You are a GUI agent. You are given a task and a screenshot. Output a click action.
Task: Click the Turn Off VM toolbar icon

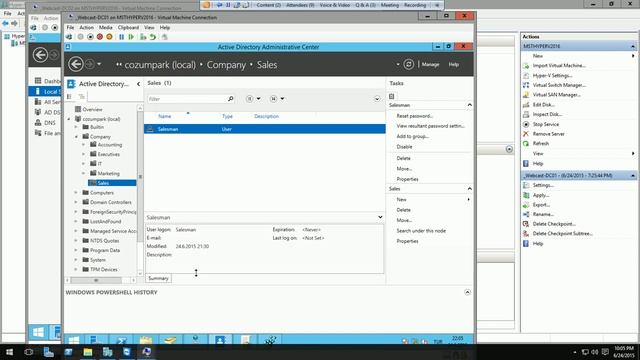click(90, 37)
